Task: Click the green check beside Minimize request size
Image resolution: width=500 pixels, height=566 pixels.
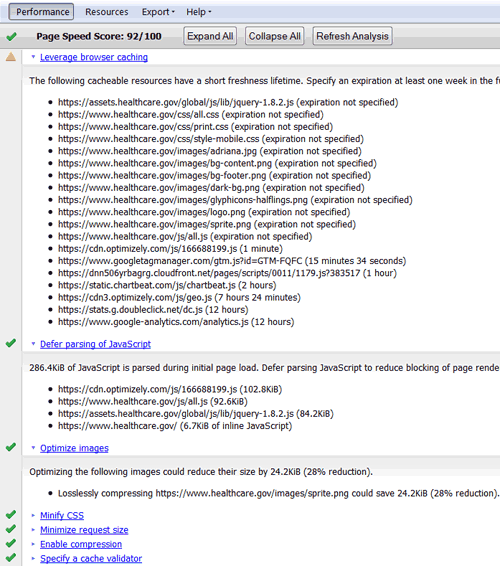Action: click(x=11, y=529)
